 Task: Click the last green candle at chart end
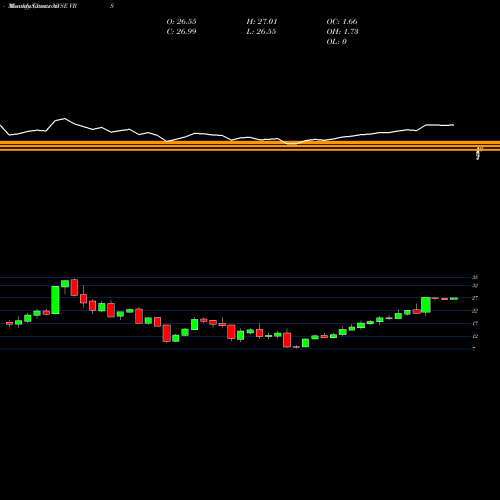tap(454, 299)
